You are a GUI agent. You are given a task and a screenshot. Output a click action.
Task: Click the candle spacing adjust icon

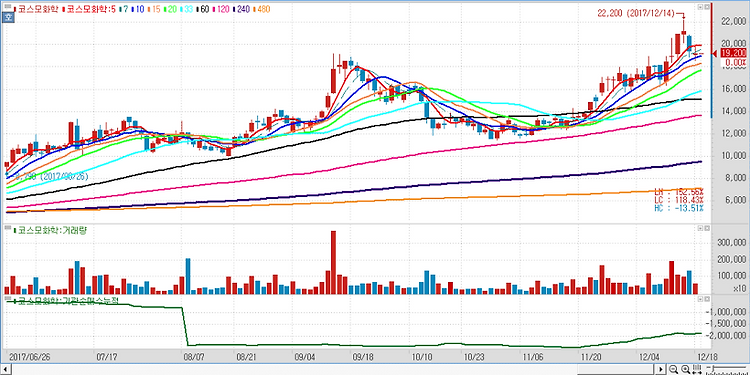point(697,369)
